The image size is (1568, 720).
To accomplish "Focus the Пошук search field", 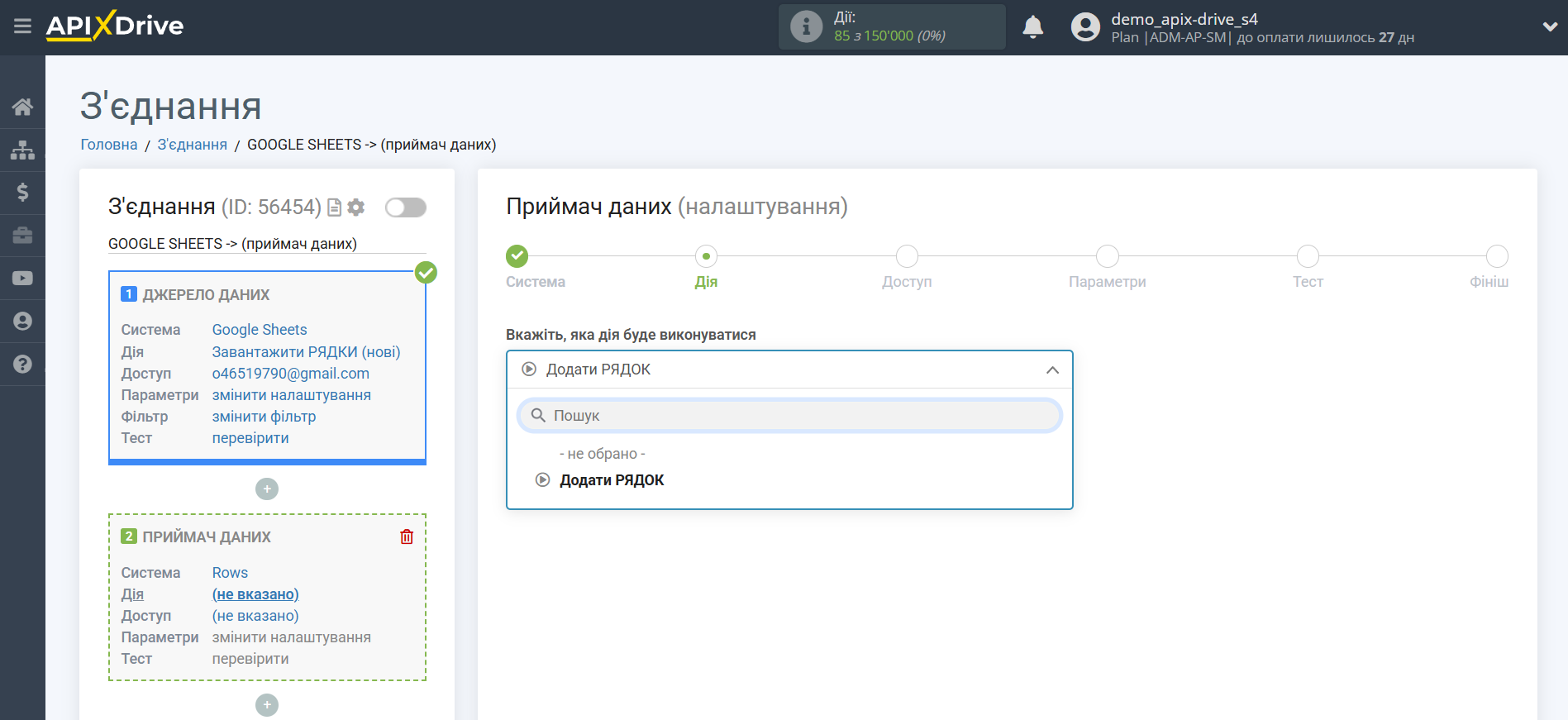I will 789,415.
